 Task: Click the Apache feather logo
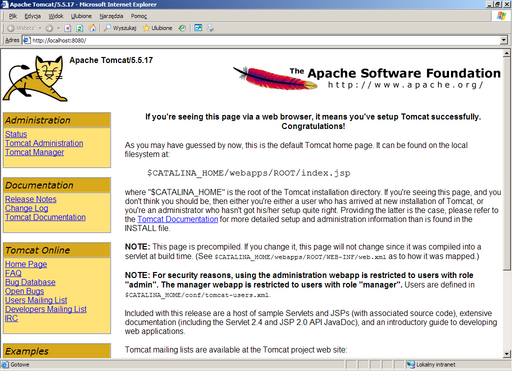pyautogui.click(x=275, y=78)
